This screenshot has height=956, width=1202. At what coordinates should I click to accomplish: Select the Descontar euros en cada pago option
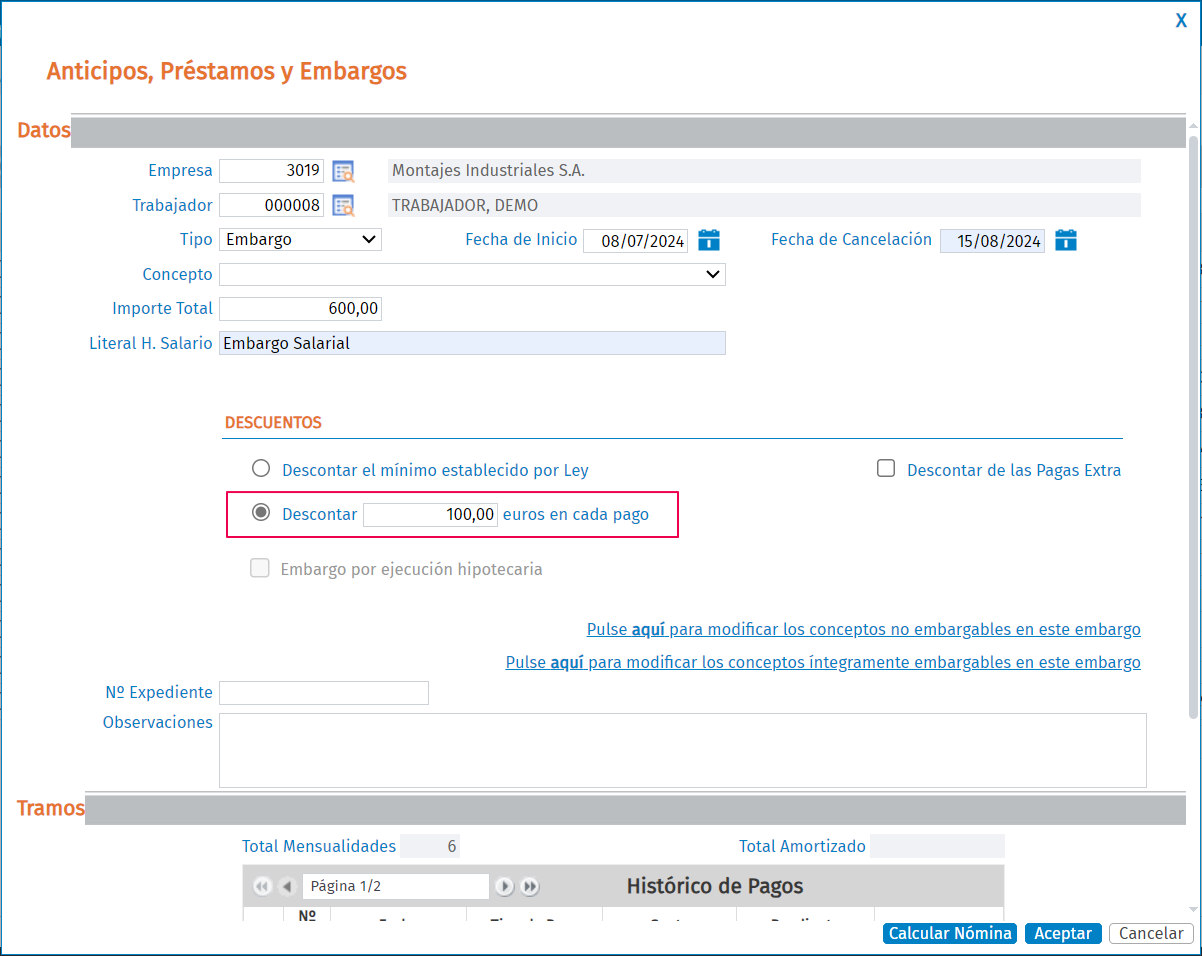point(261,513)
